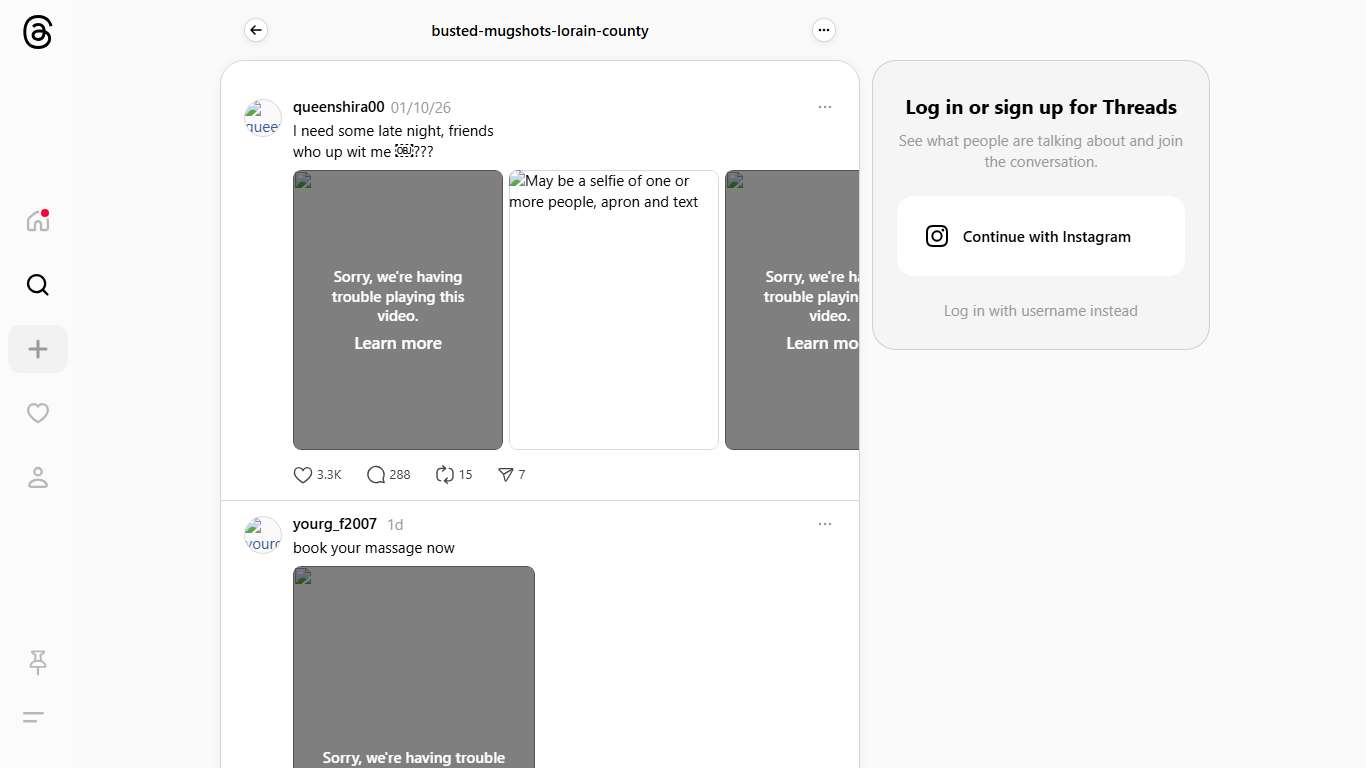The width and height of the screenshot is (1366, 768).
Task: Like queenshira00's post with 3.3K likes
Action: (x=303, y=475)
